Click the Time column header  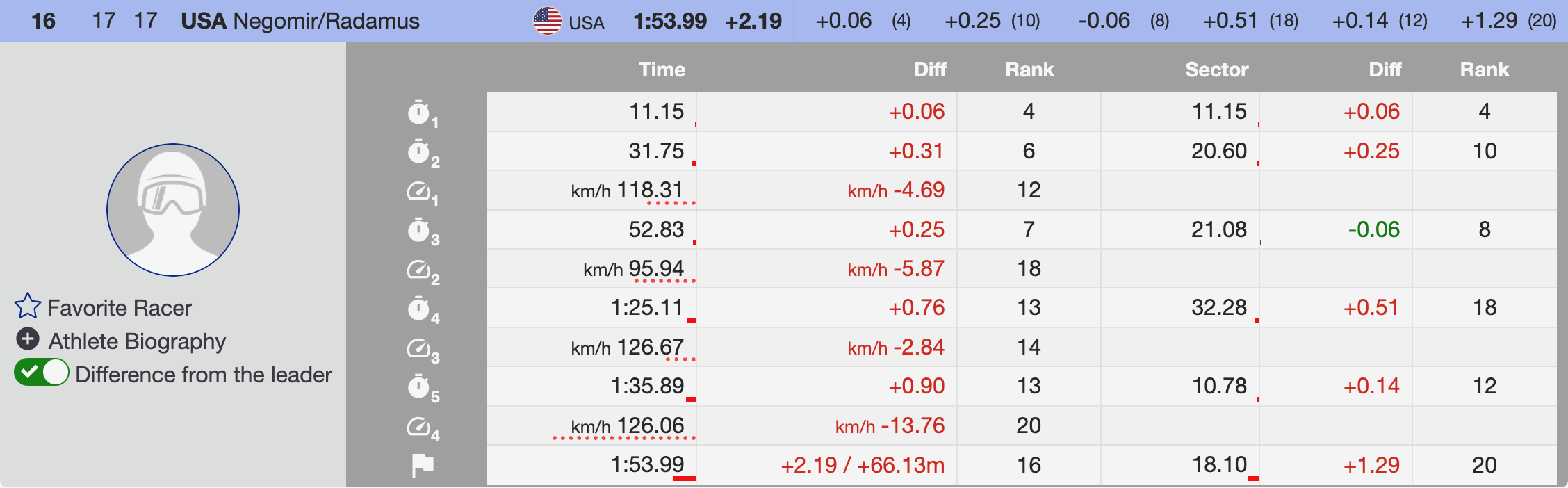pos(662,70)
